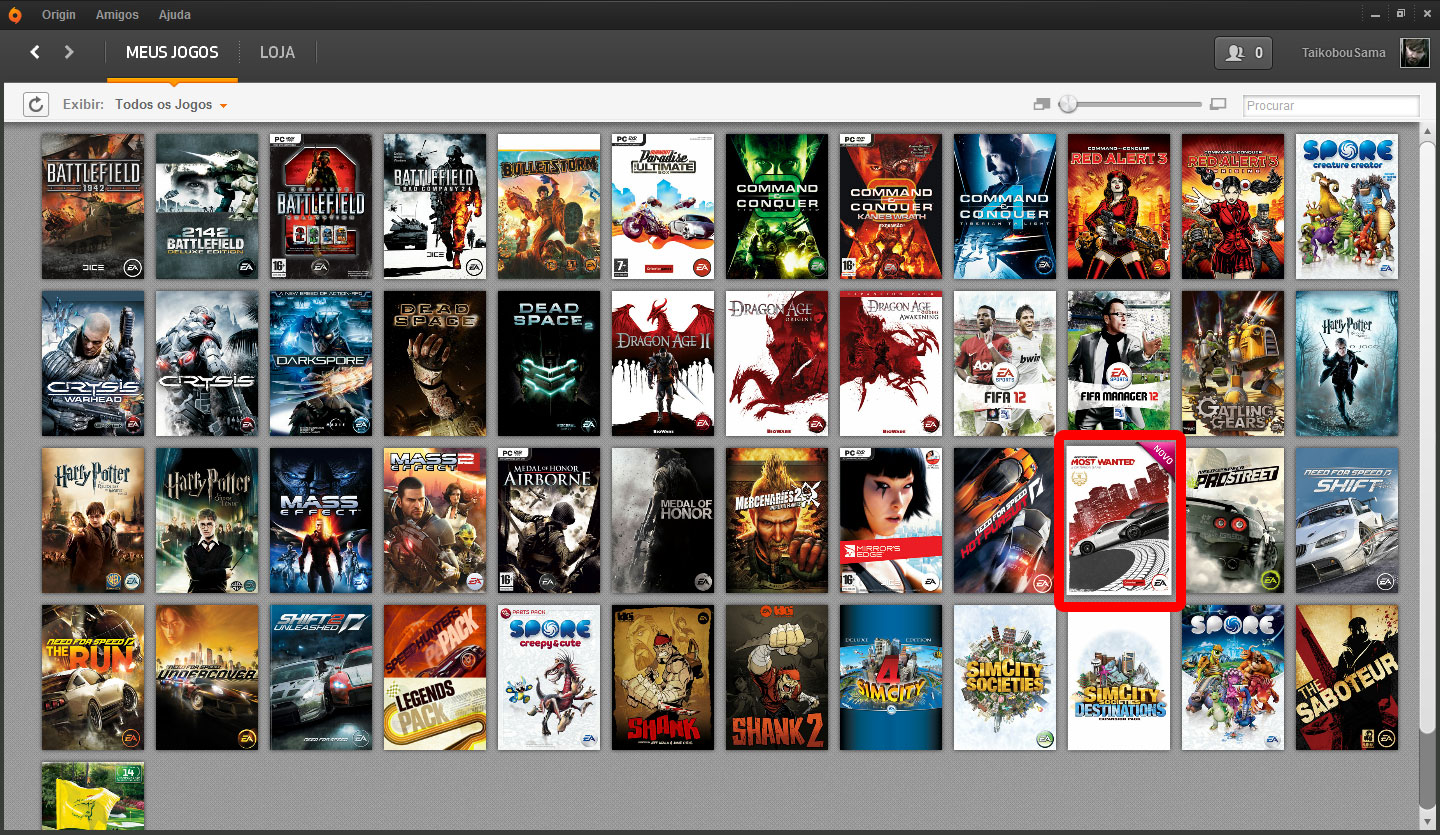Open the friends list button
This screenshot has height=835, width=1440.
1243,53
